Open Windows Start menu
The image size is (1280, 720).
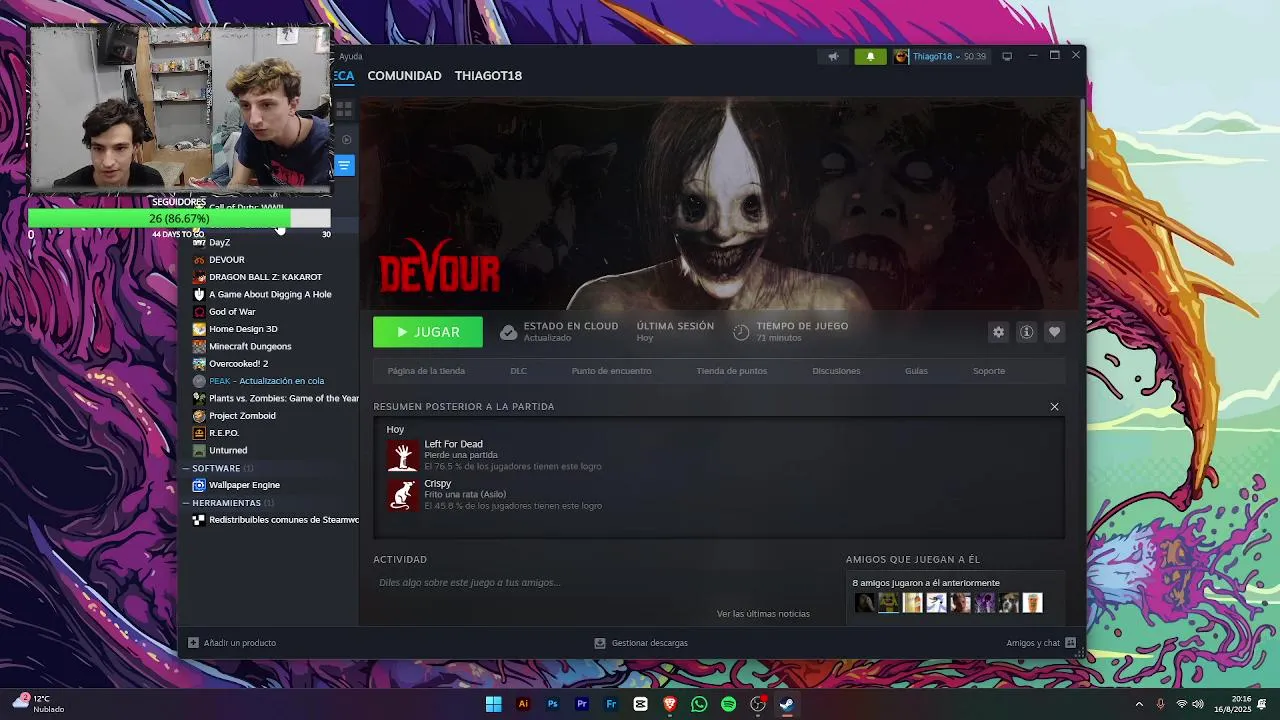[493, 704]
